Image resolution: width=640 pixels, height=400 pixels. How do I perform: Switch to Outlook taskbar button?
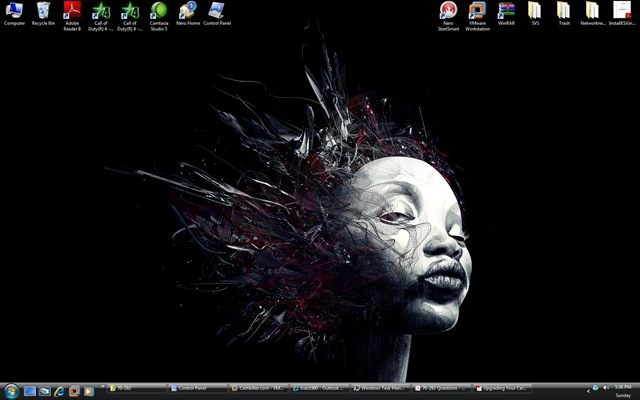coord(320,388)
